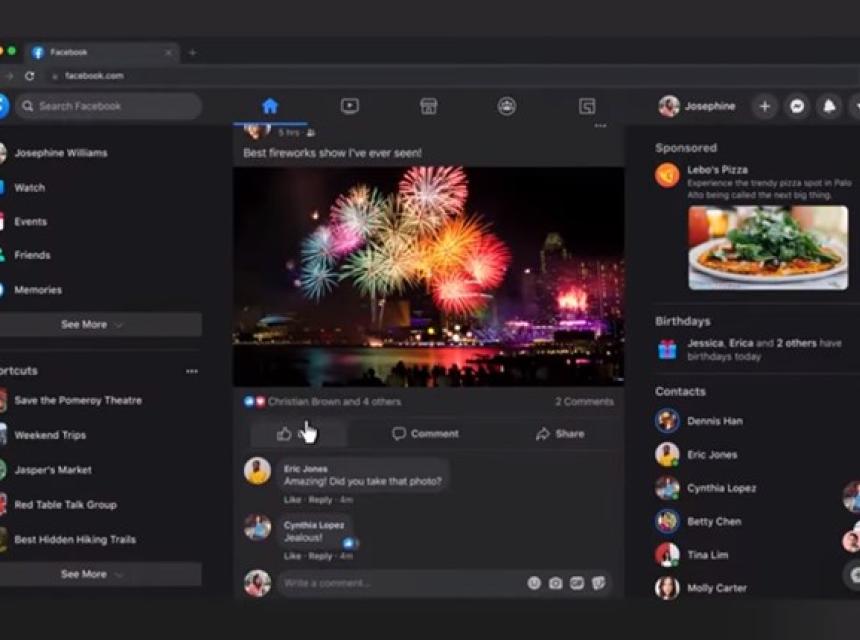Click the plus Create button
The image size is (860, 640).
[765, 106]
